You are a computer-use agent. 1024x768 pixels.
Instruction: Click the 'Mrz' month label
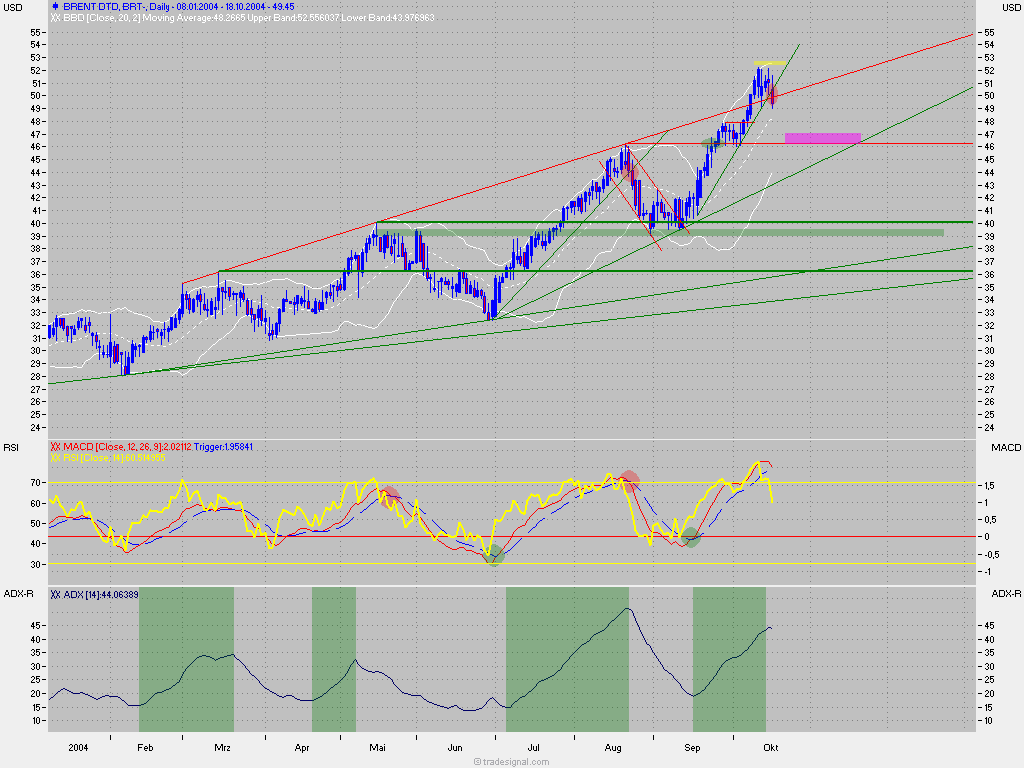click(222, 747)
